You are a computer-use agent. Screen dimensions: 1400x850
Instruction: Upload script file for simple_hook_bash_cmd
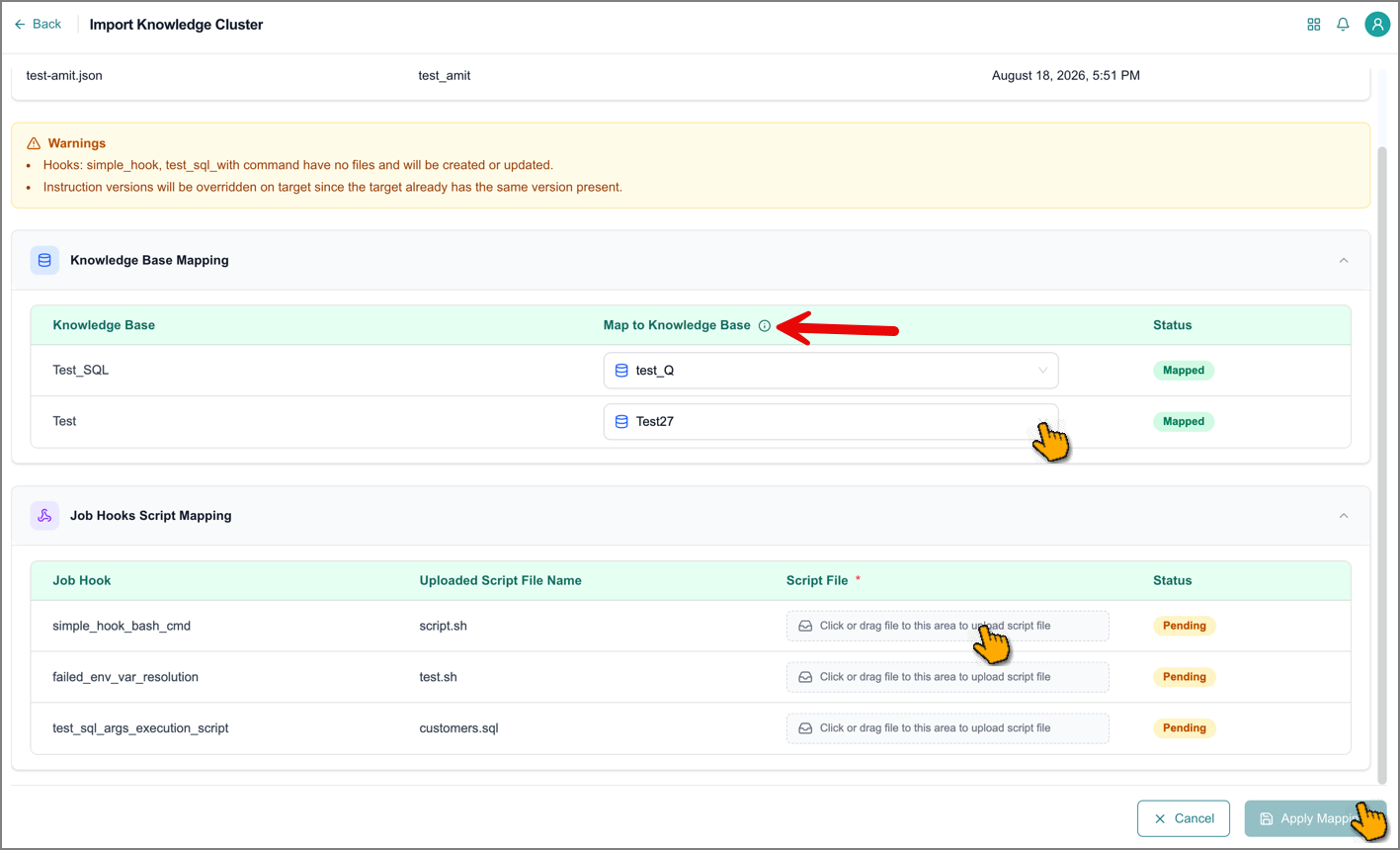[x=947, y=626]
